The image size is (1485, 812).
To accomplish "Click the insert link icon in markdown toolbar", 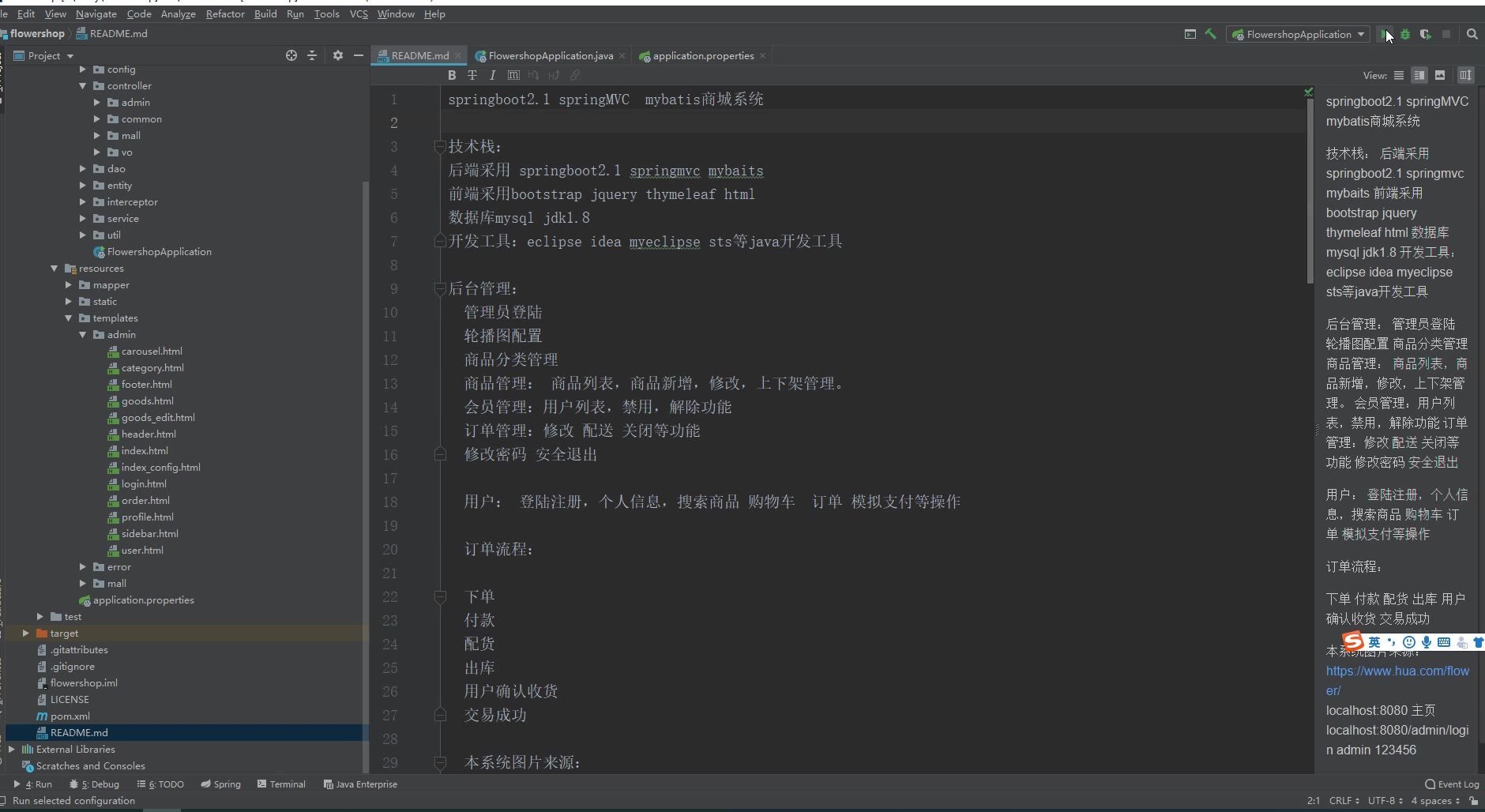I will [x=575, y=75].
